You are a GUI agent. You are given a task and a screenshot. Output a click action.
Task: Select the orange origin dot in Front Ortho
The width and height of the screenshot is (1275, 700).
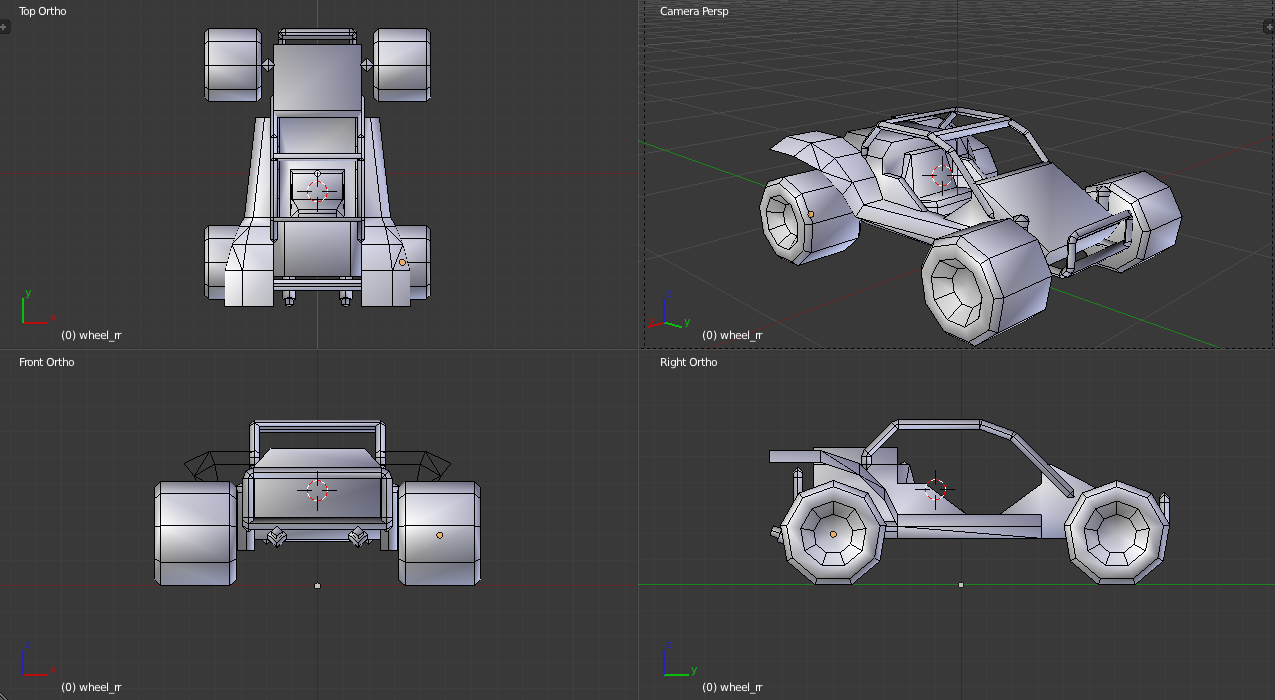point(439,536)
